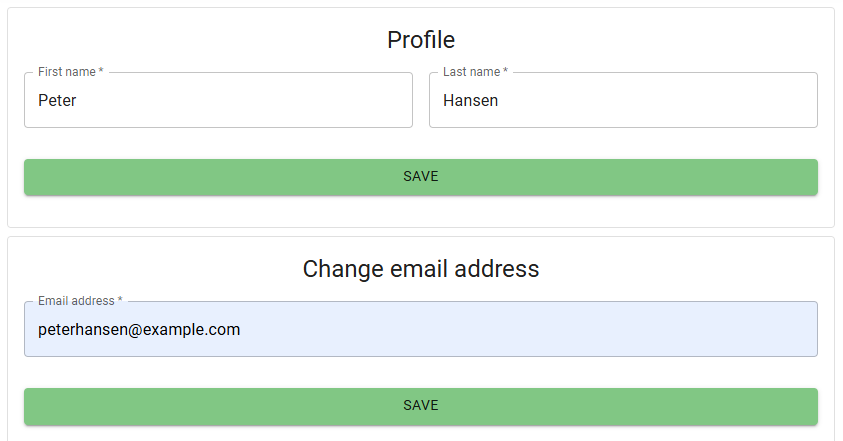Place cursor on the text Peter
Viewport: 843px width, 441px height.
(57, 100)
